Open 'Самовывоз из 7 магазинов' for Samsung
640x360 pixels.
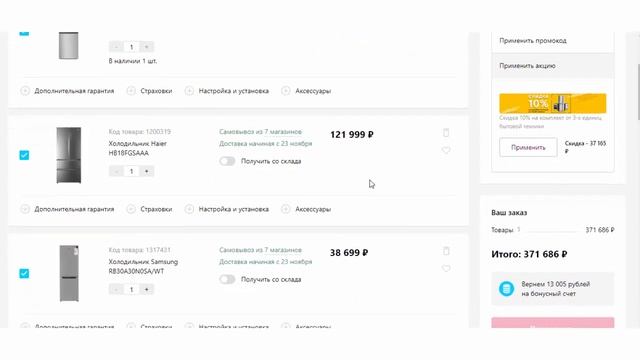click(260, 250)
